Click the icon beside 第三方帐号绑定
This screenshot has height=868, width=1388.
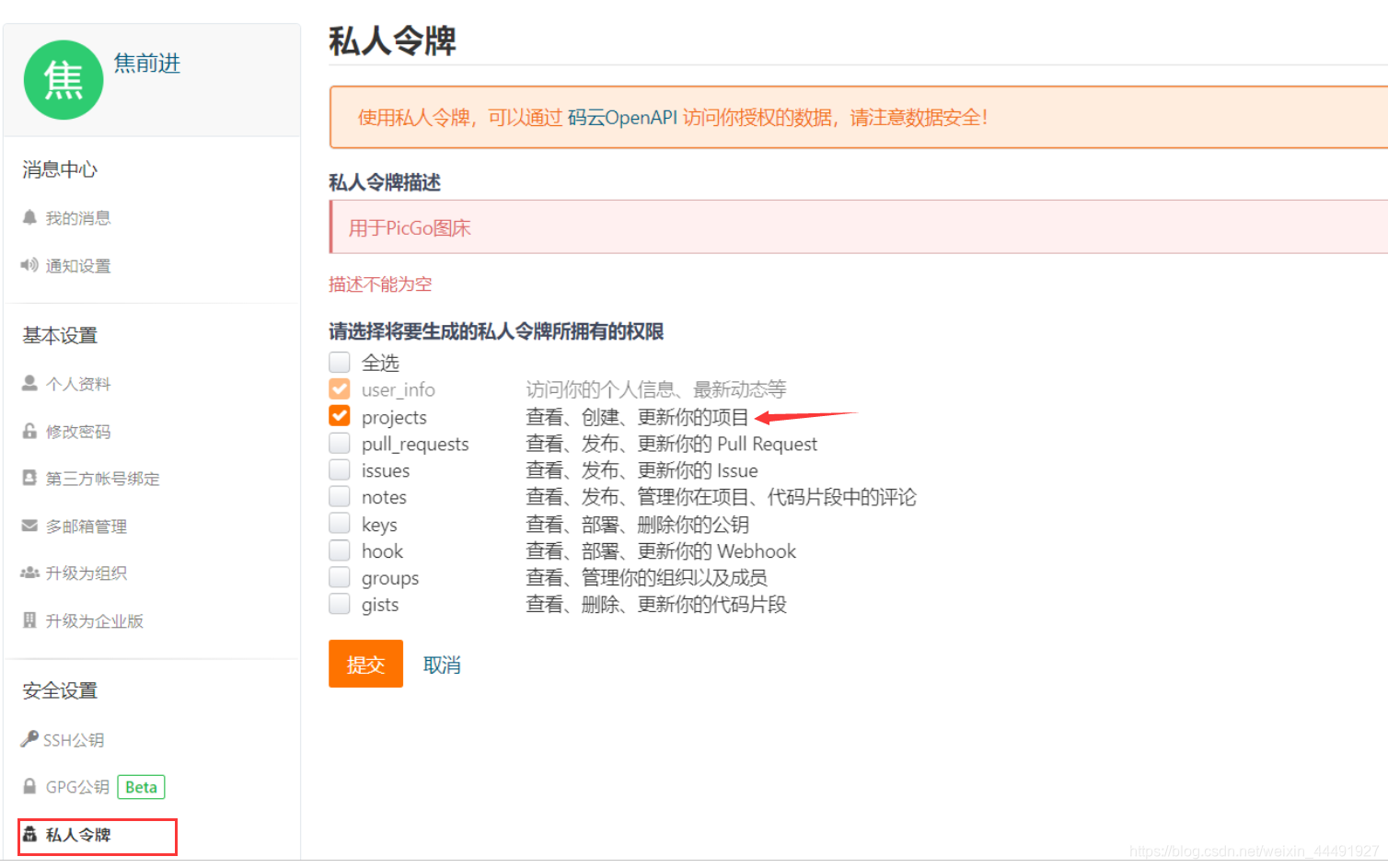point(29,478)
